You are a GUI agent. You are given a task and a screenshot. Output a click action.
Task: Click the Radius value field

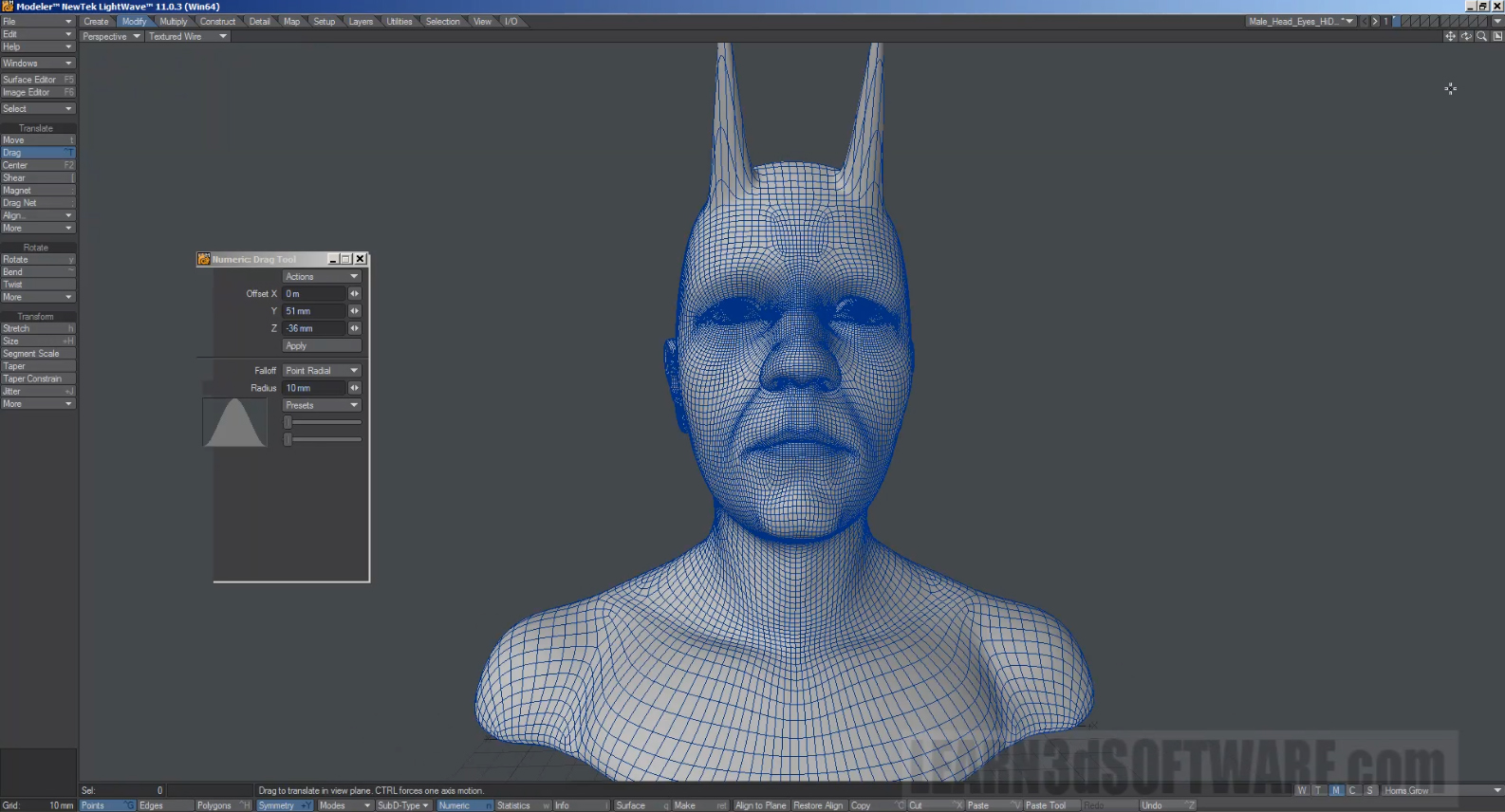pos(315,388)
